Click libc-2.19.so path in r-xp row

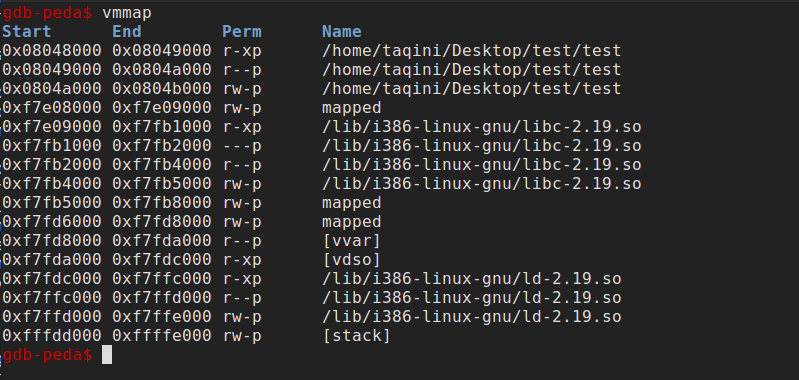482,126
